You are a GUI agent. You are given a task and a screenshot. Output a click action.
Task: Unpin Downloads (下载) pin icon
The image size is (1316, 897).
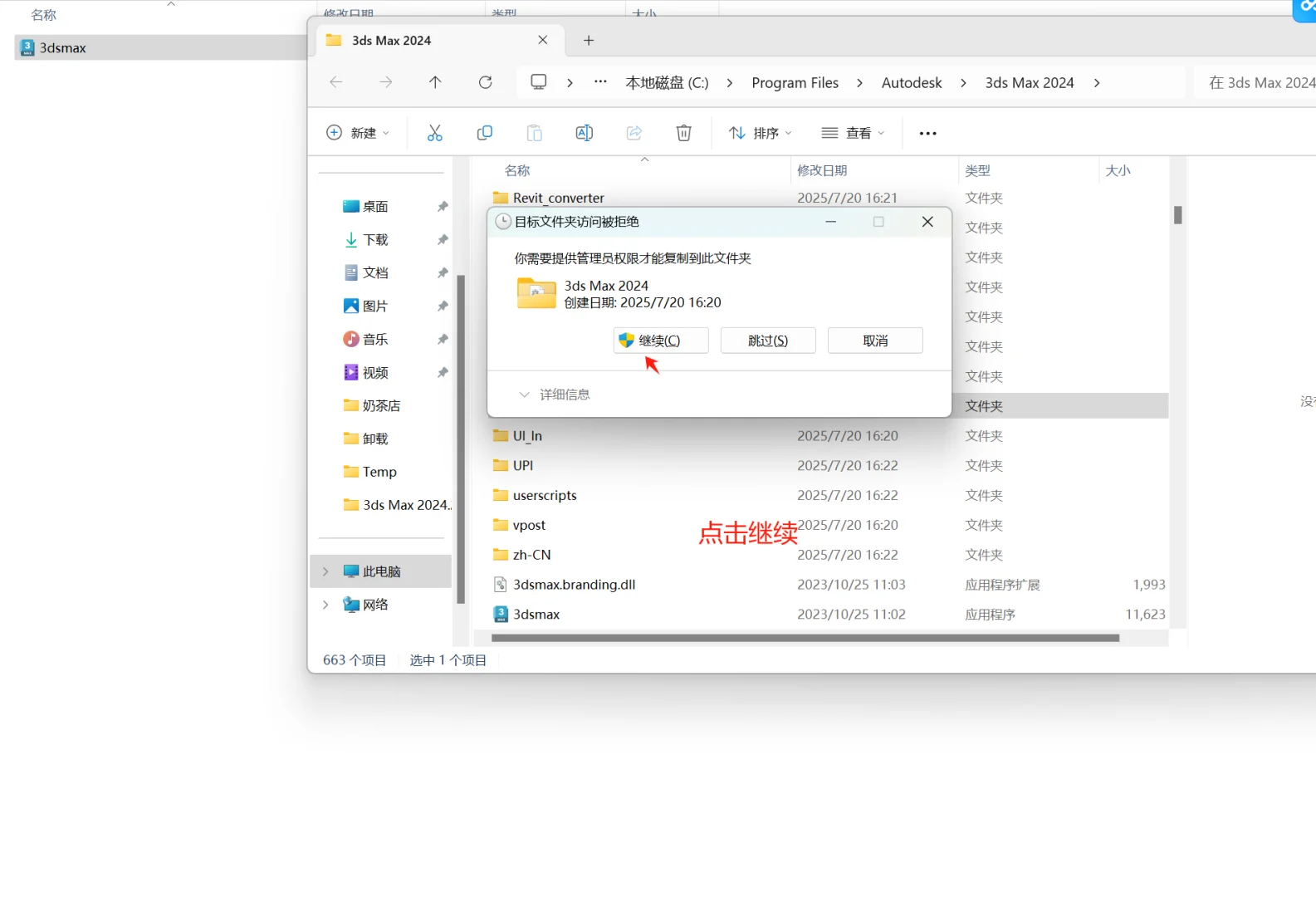(x=443, y=239)
